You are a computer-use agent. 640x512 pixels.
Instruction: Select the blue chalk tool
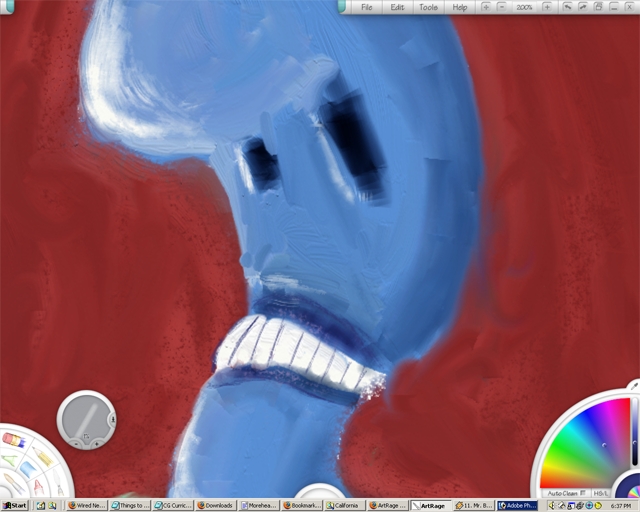[x=28, y=469]
